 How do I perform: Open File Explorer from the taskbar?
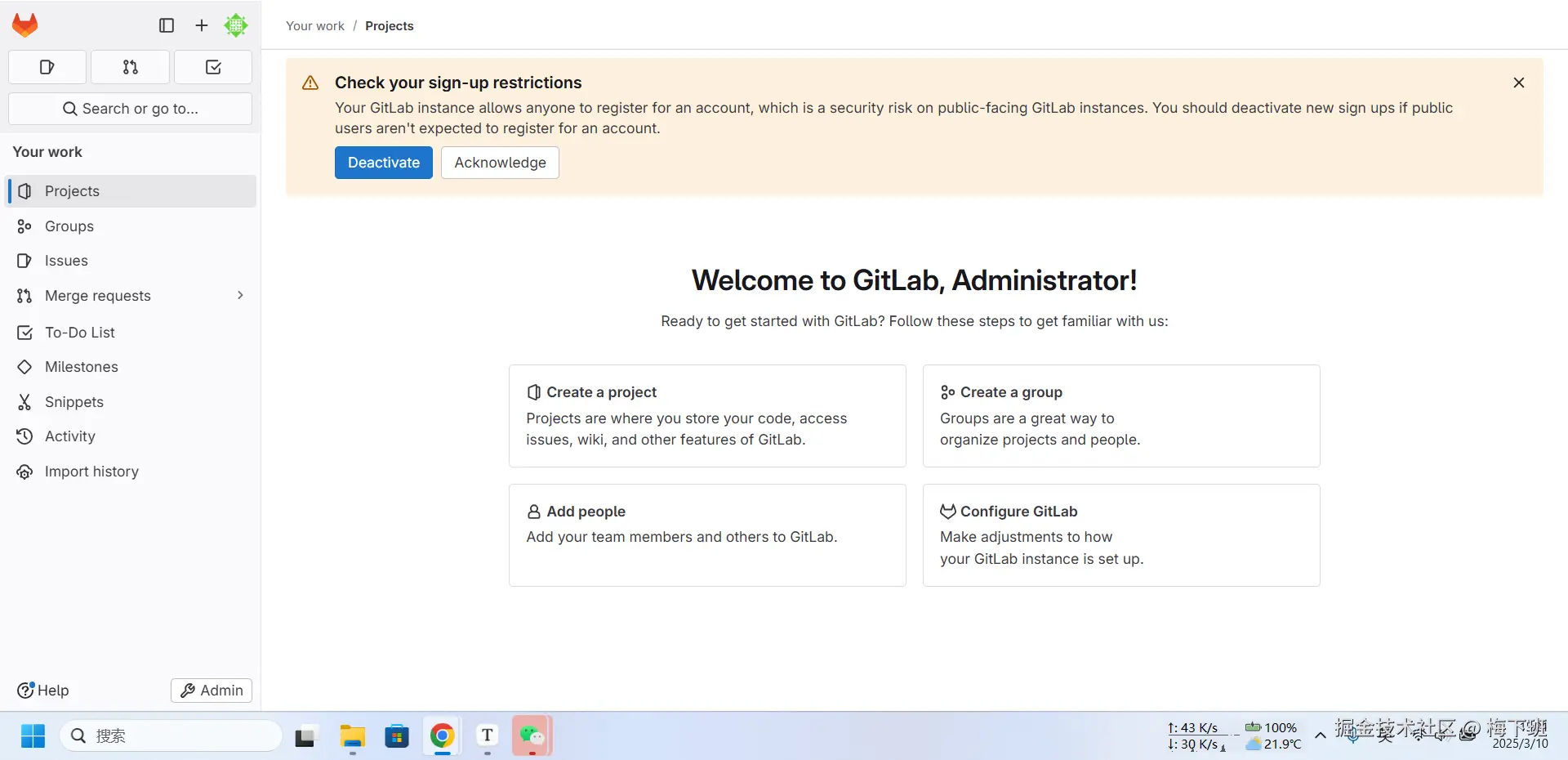[353, 736]
